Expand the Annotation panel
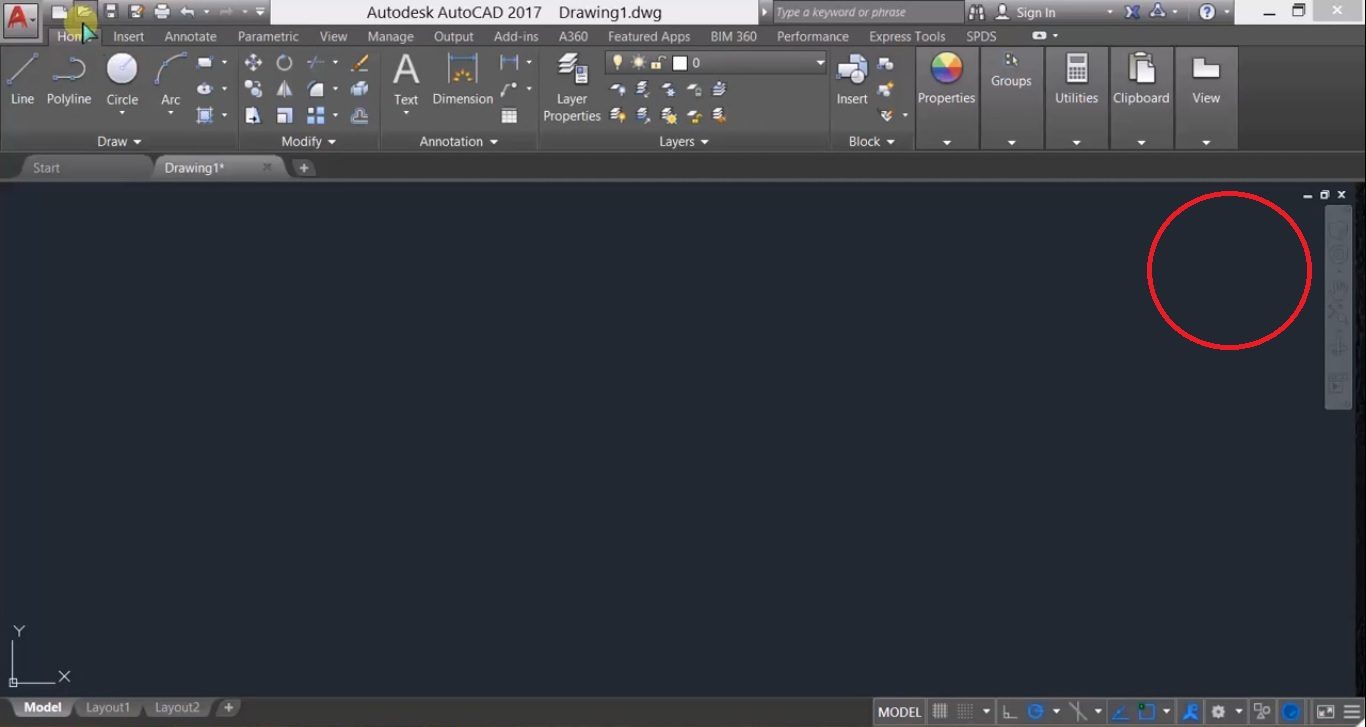This screenshot has width=1366, height=727. point(458,142)
